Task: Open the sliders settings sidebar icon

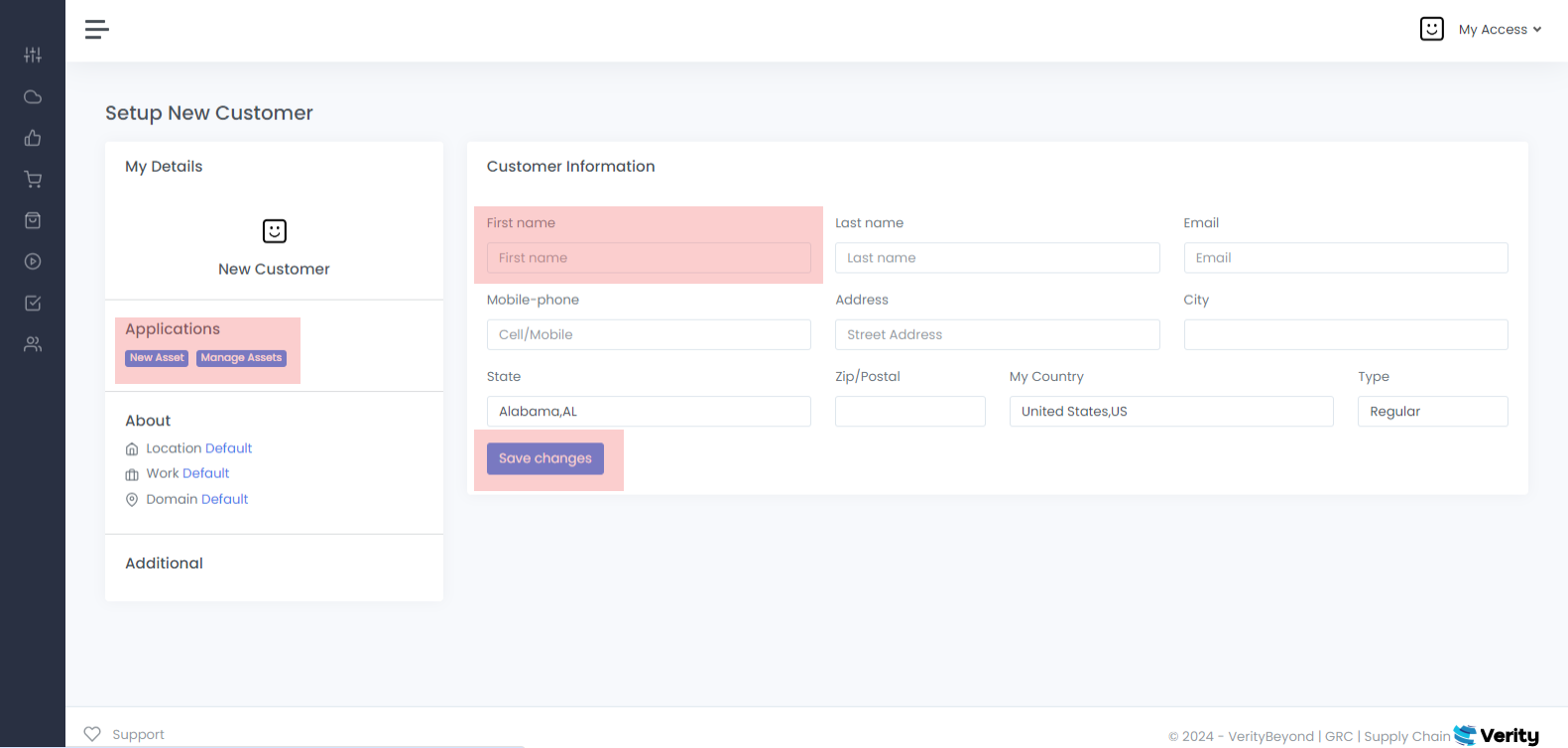Action: (33, 56)
